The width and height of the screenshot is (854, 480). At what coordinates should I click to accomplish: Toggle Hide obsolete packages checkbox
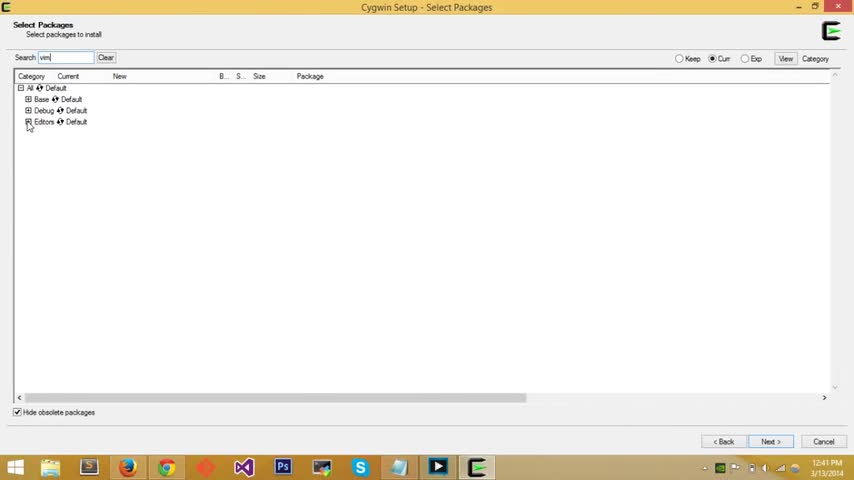(17, 412)
